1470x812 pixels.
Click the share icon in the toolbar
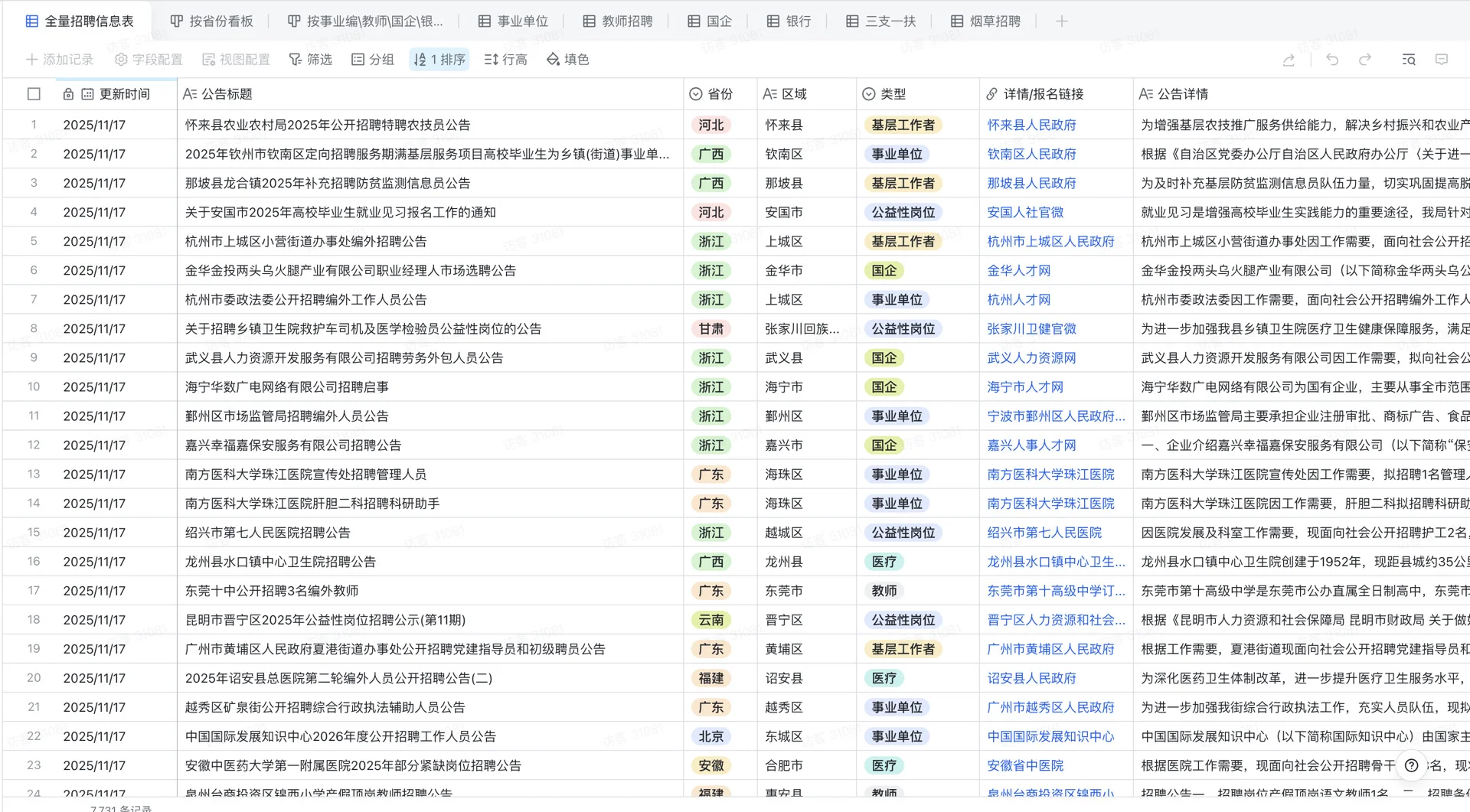(x=1289, y=59)
